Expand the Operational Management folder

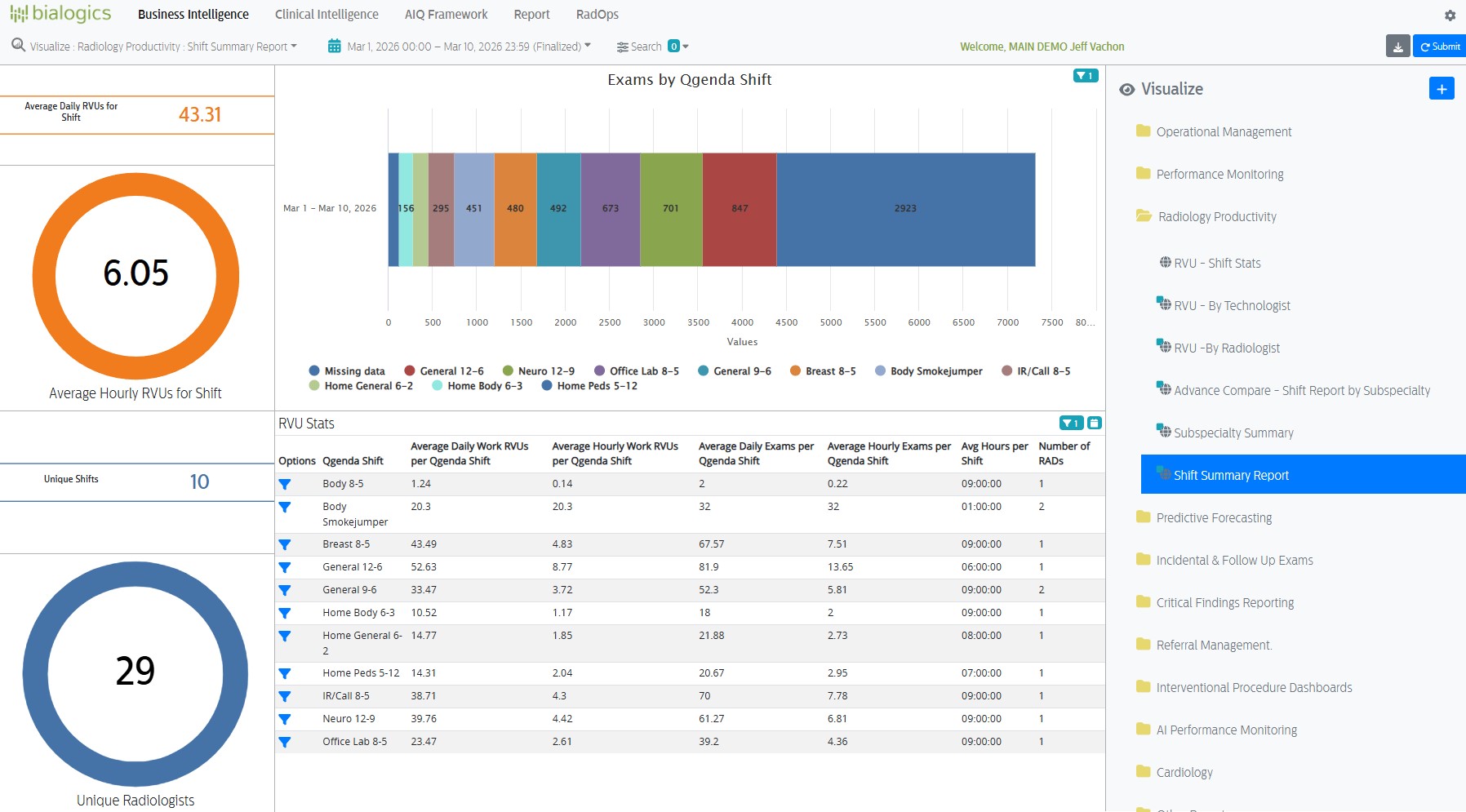[1223, 131]
